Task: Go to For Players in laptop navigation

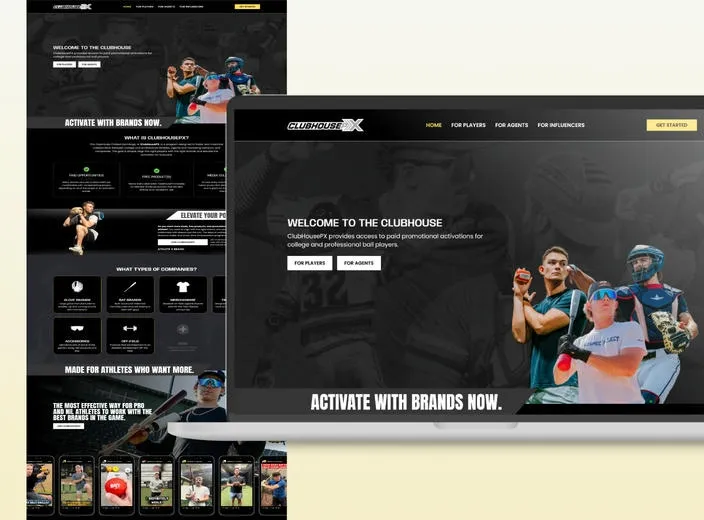Action: pos(468,125)
